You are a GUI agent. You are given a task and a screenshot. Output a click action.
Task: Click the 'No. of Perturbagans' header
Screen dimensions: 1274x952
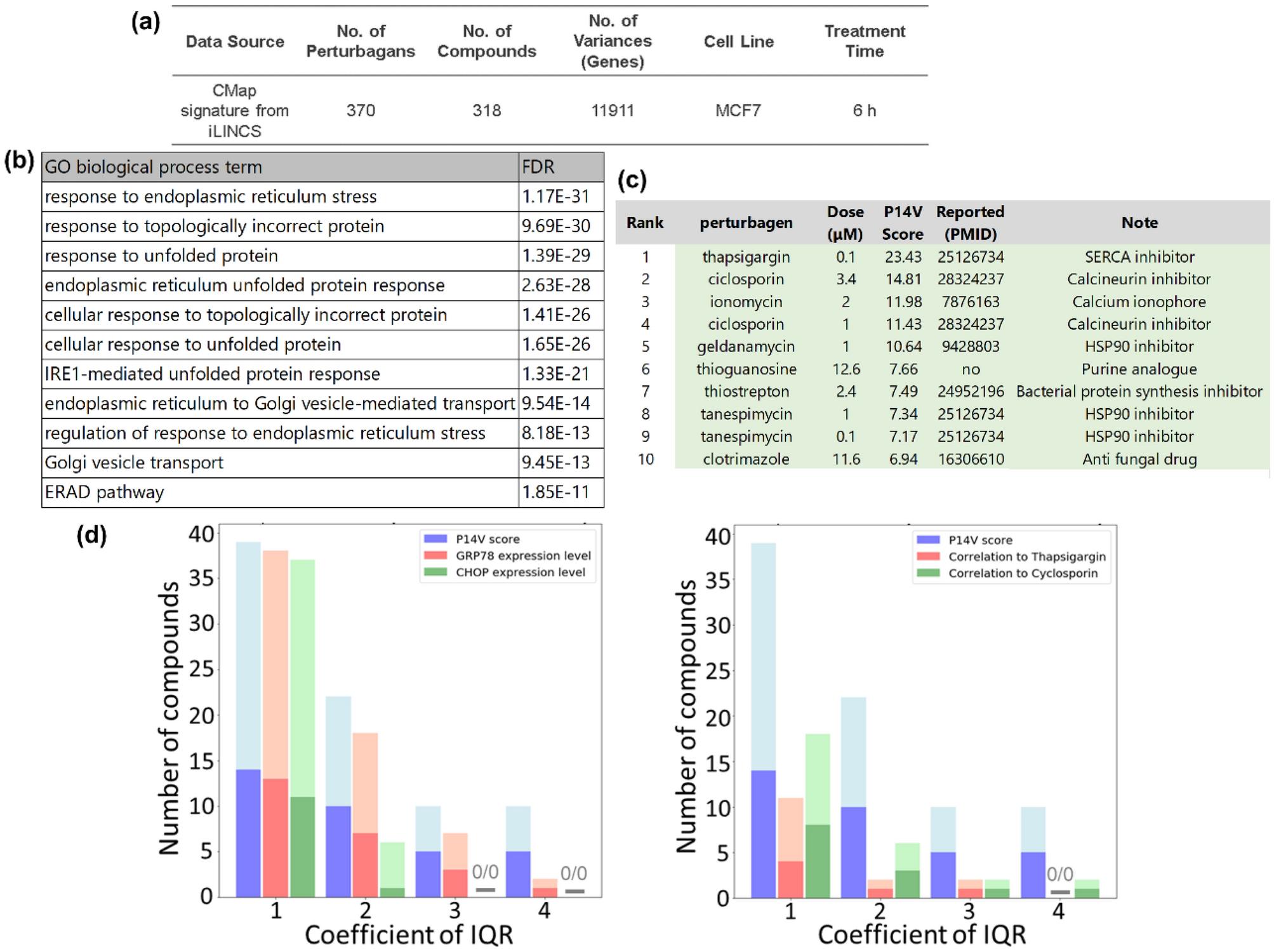point(361,41)
